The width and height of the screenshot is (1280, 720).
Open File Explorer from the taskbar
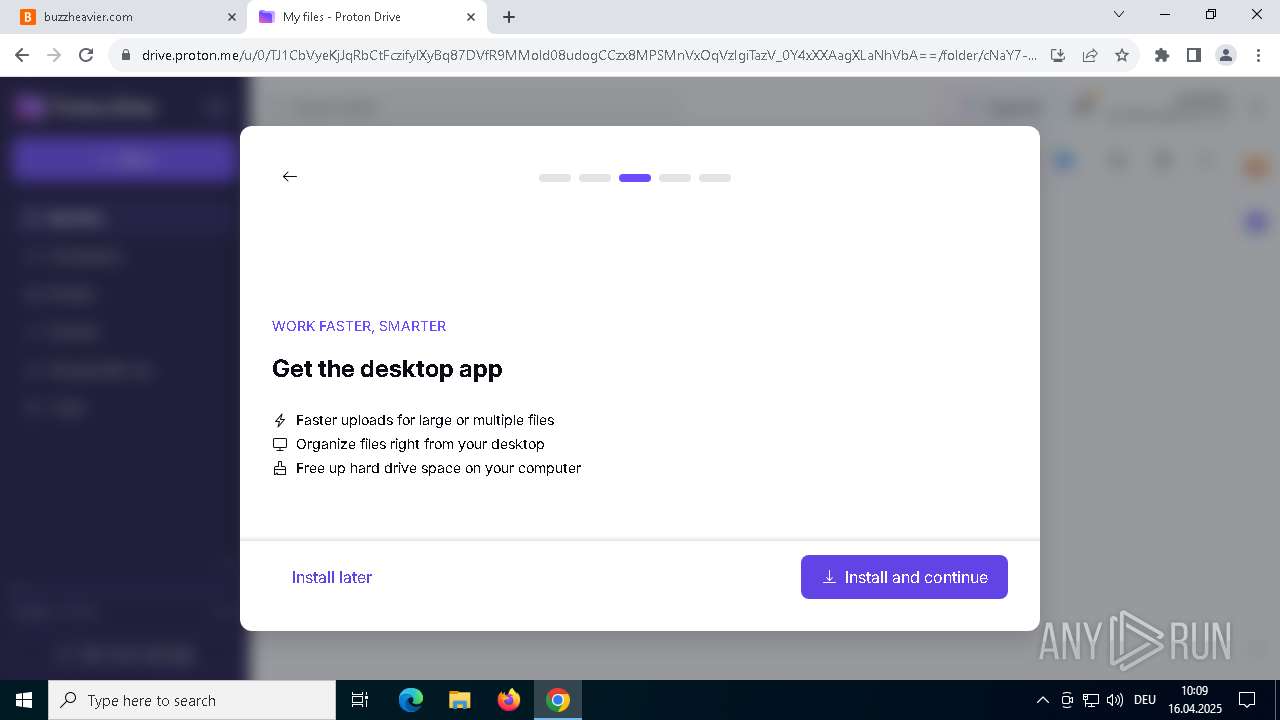(x=459, y=700)
